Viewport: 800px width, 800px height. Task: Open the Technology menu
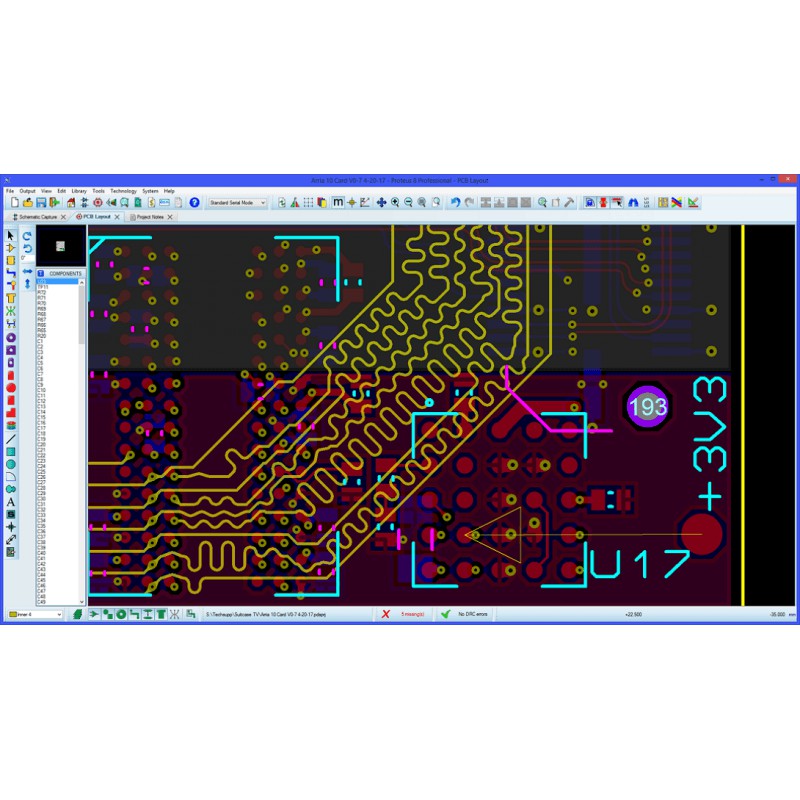coord(123,190)
